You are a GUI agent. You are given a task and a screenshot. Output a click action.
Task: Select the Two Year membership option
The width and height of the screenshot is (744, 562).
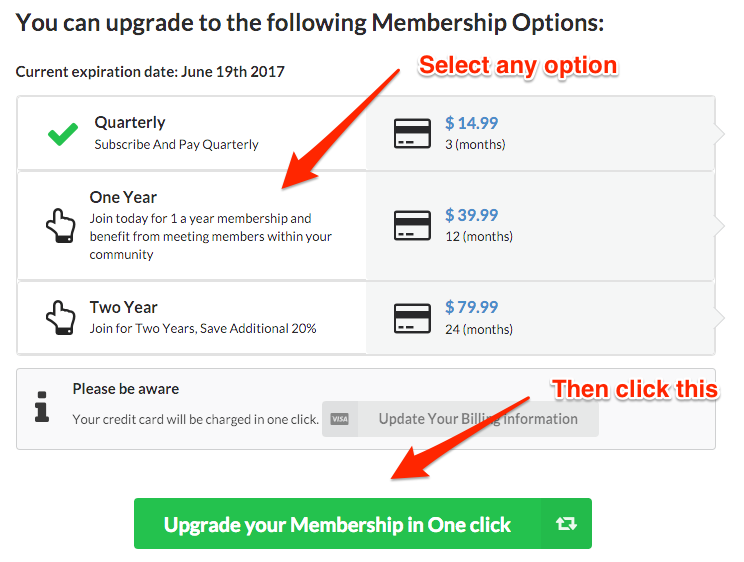(124, 308)
